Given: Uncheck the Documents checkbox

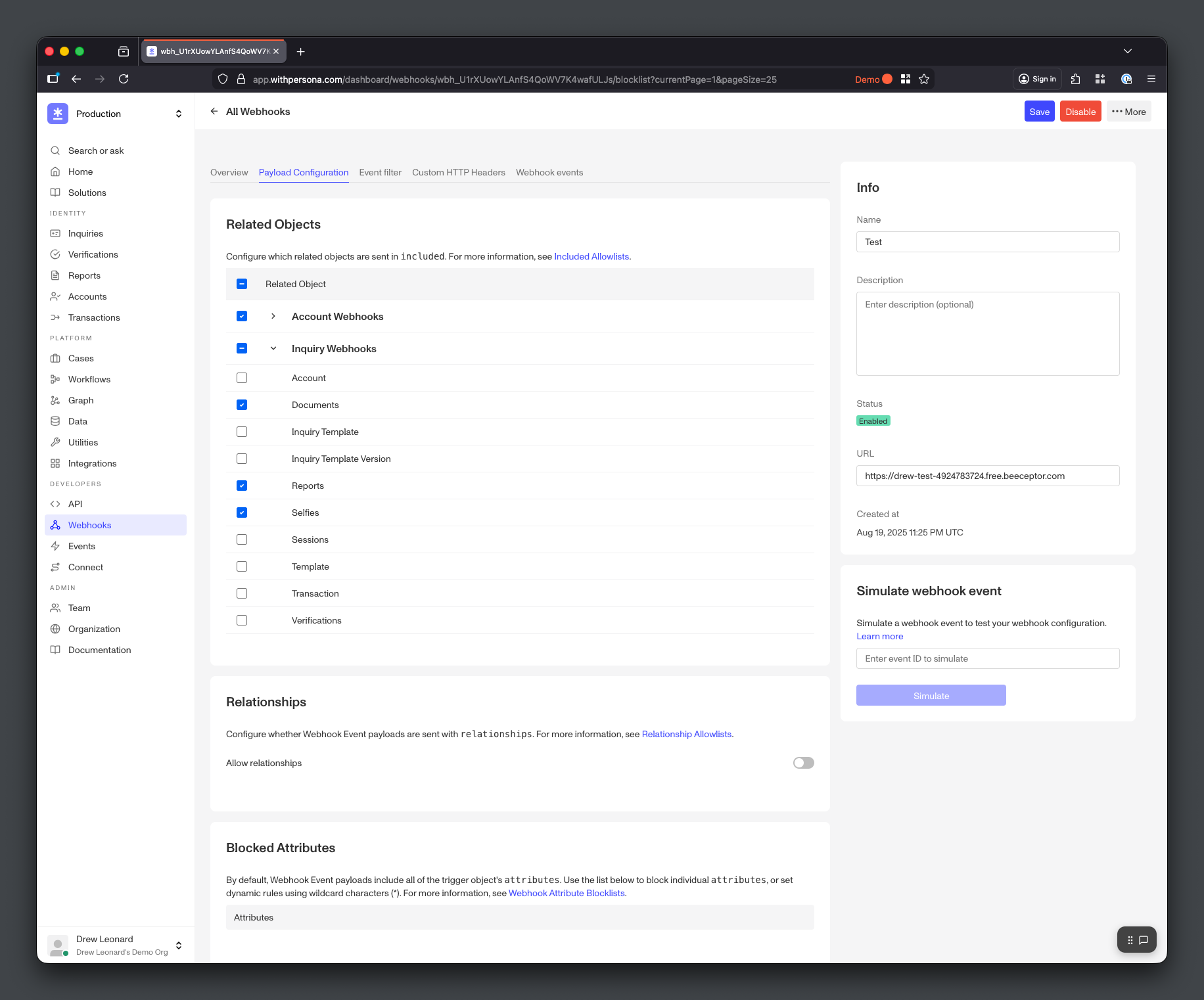Looking at the screenshot, I should (x=242, y=405).
